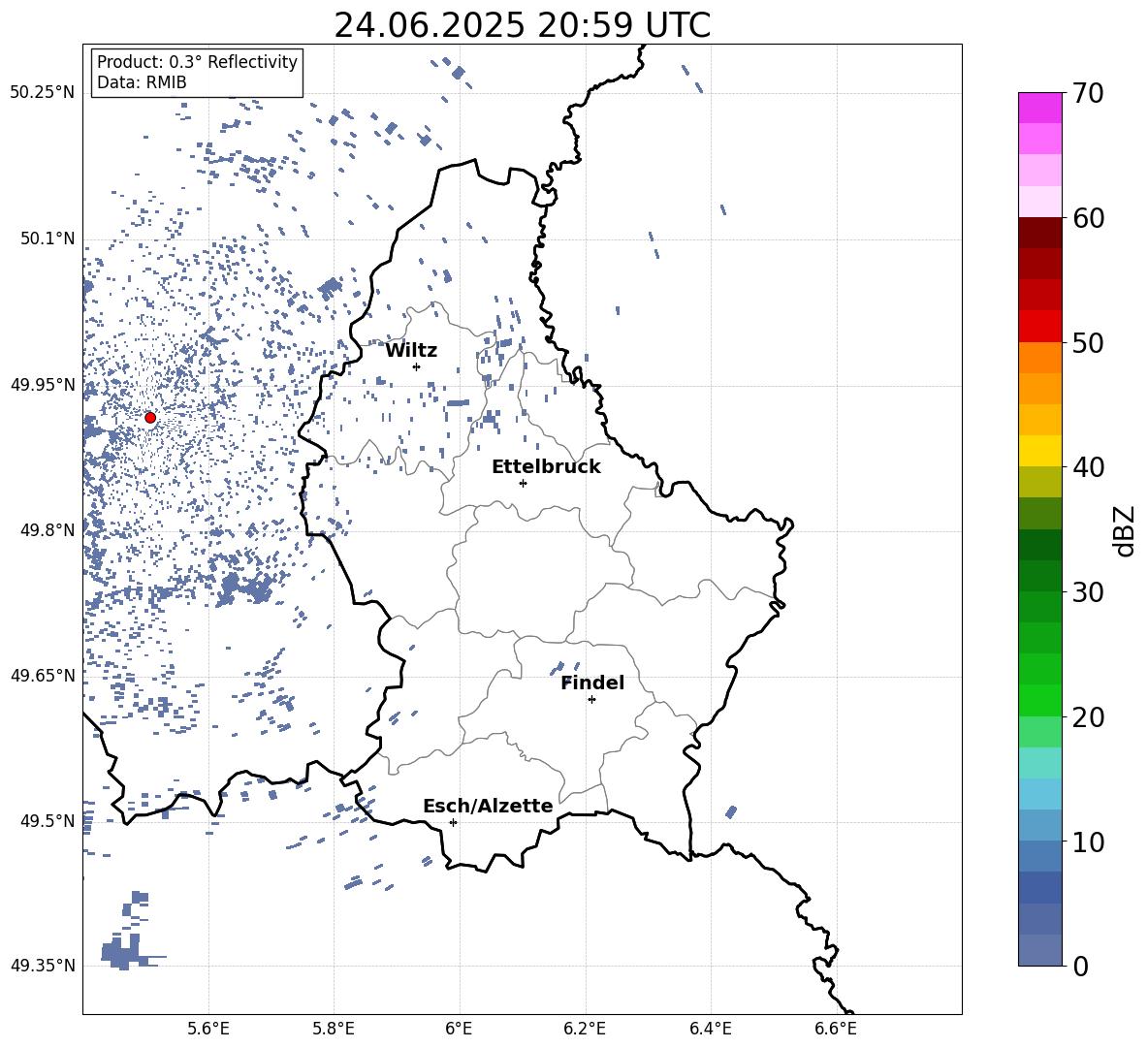Screen dimensions: 1148x1048
Task: Click the bright green swatch above 20
Action: (1040, 700)
